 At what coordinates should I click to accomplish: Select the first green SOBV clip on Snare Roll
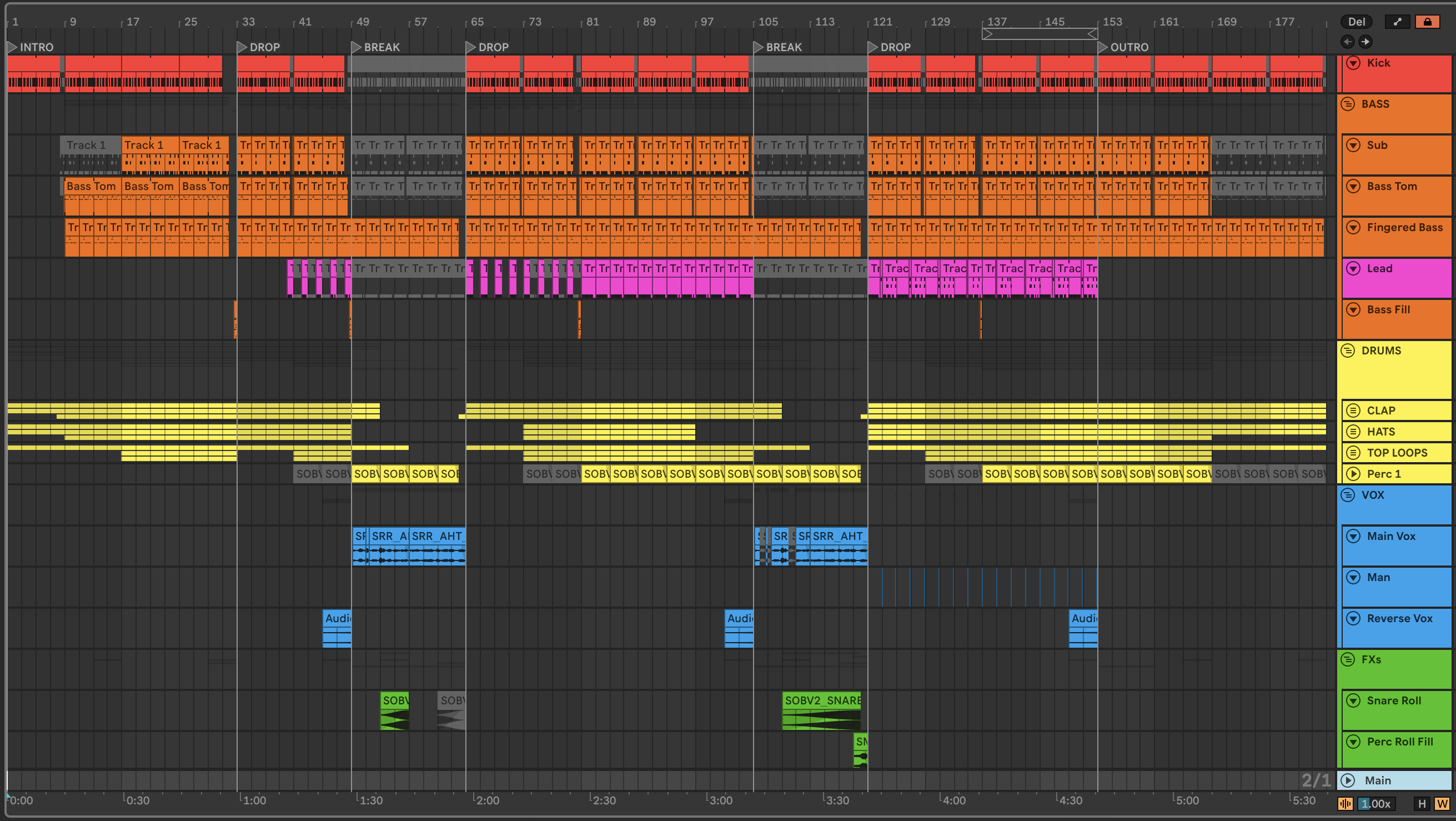click(394, 711)
